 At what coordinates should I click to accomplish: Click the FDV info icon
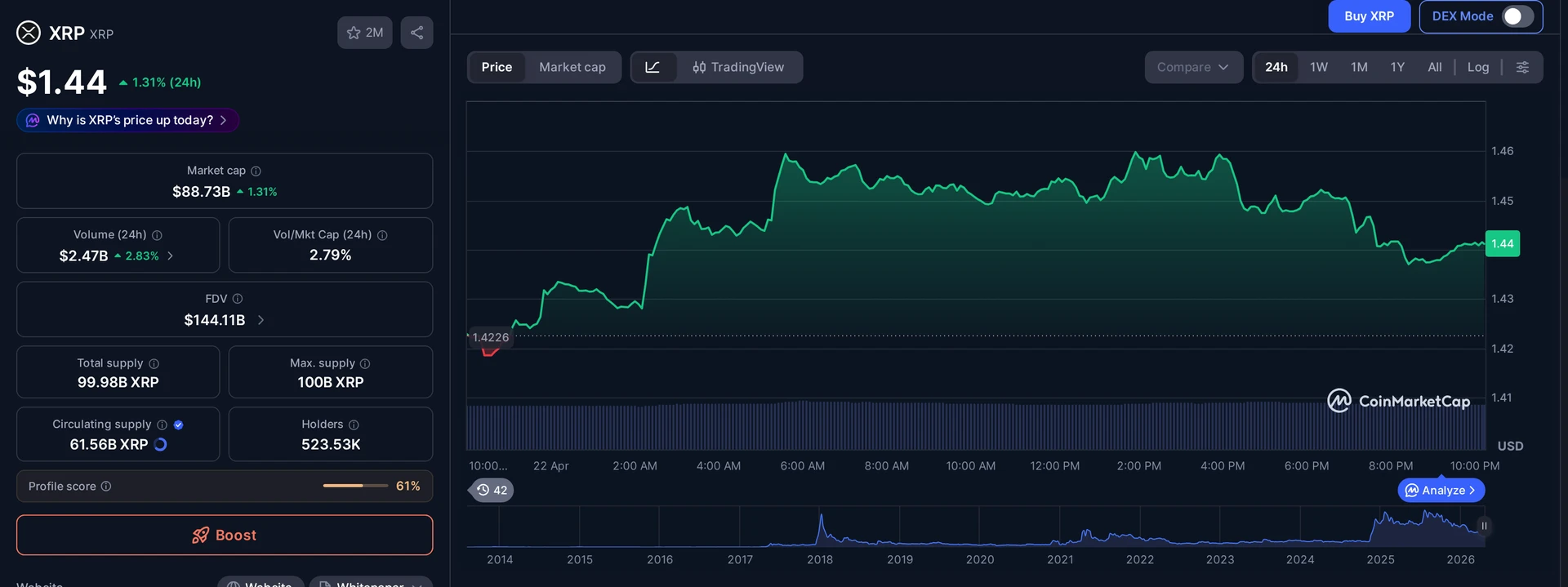pyautogui.click(x=238, y=299)
